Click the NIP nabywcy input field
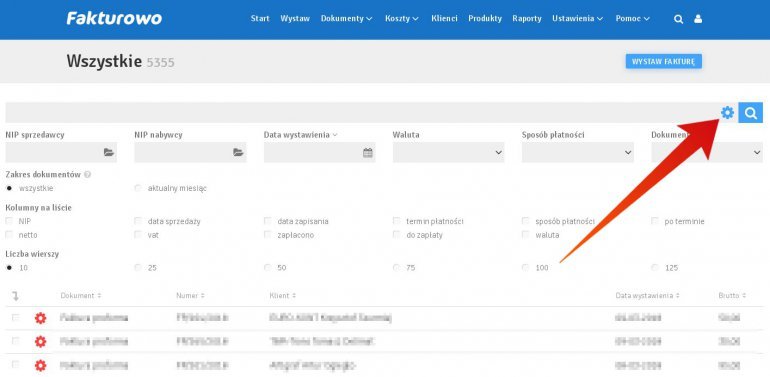770x377 pixels. click(x=190, y=153)
